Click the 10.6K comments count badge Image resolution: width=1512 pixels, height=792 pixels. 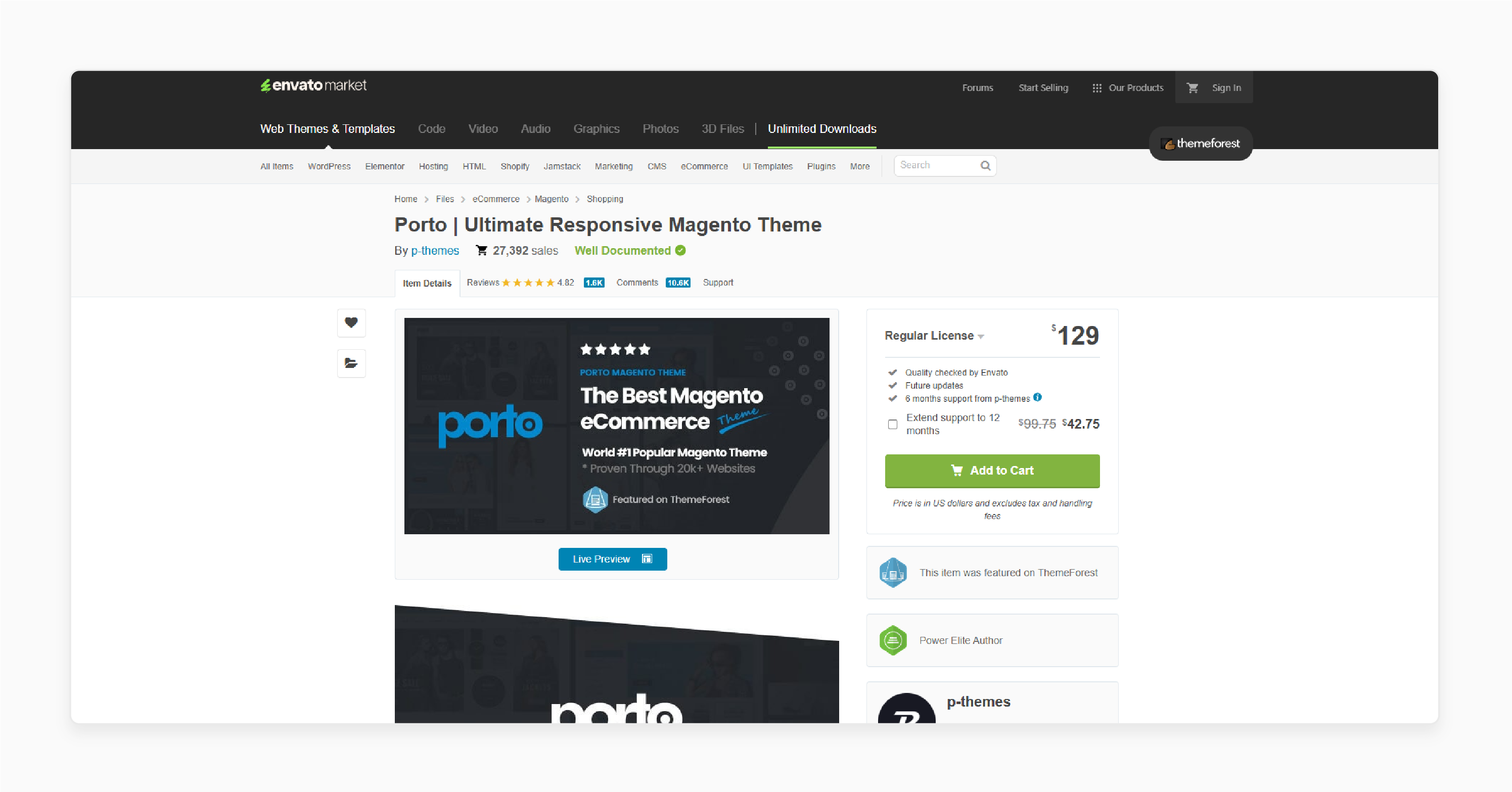point(678,283)
